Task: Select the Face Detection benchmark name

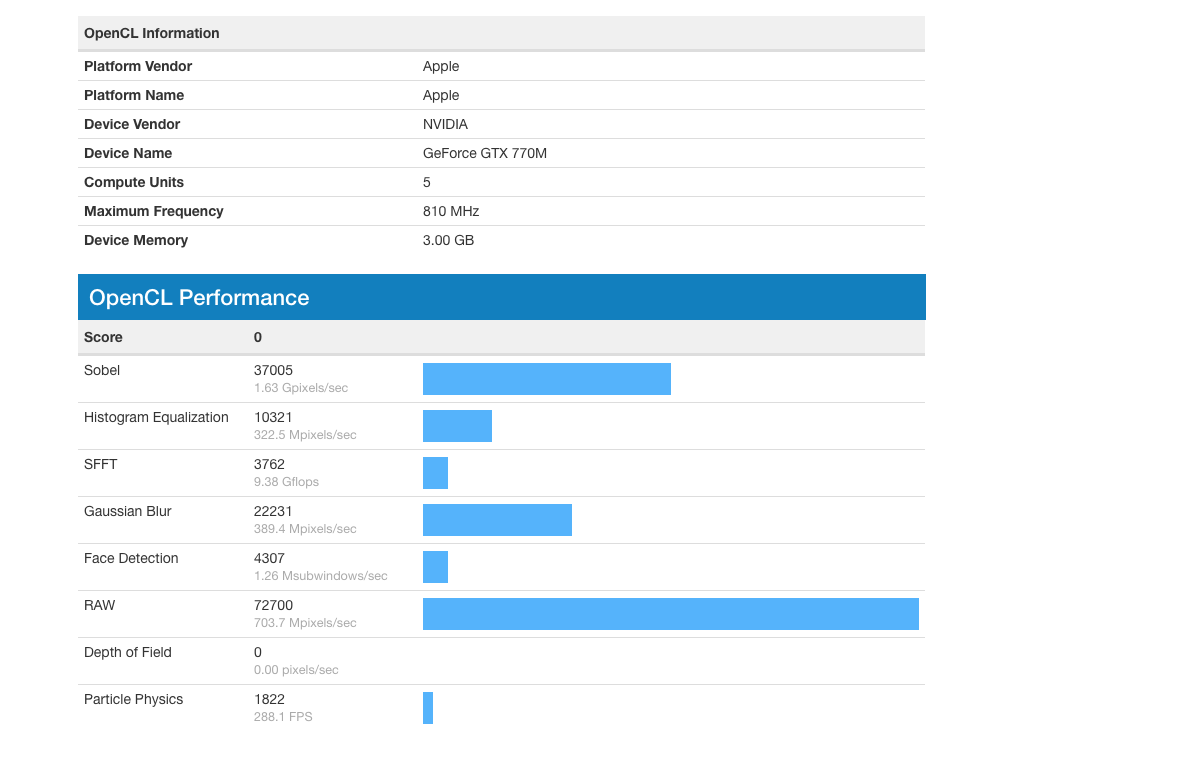Action: pyautogui.click(x=131, y=558)
